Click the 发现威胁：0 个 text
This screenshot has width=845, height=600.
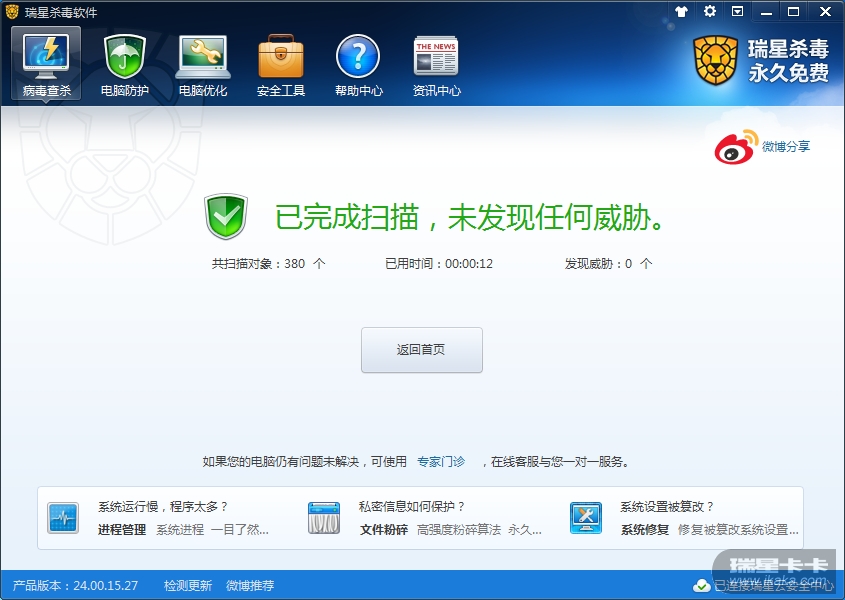tap(608, 264)
